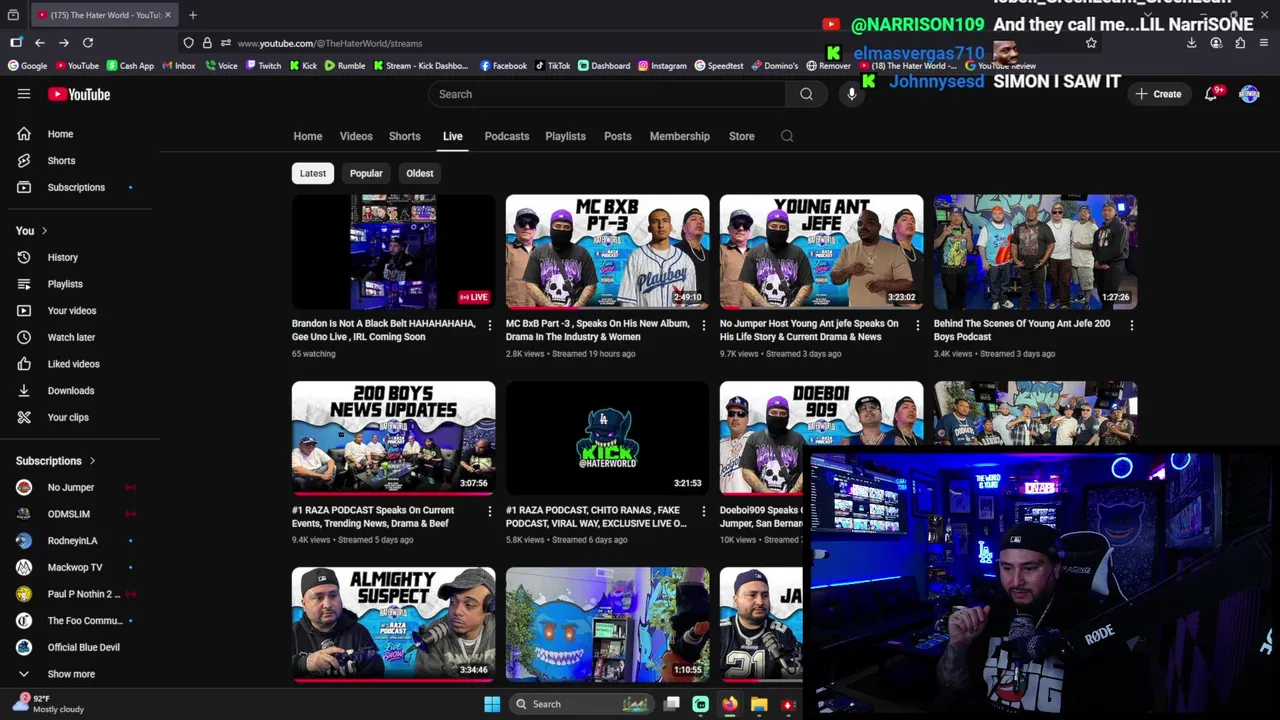
Task: Open options for #1 RAZA PODCAST Current Events video
Action: (489, 511)
